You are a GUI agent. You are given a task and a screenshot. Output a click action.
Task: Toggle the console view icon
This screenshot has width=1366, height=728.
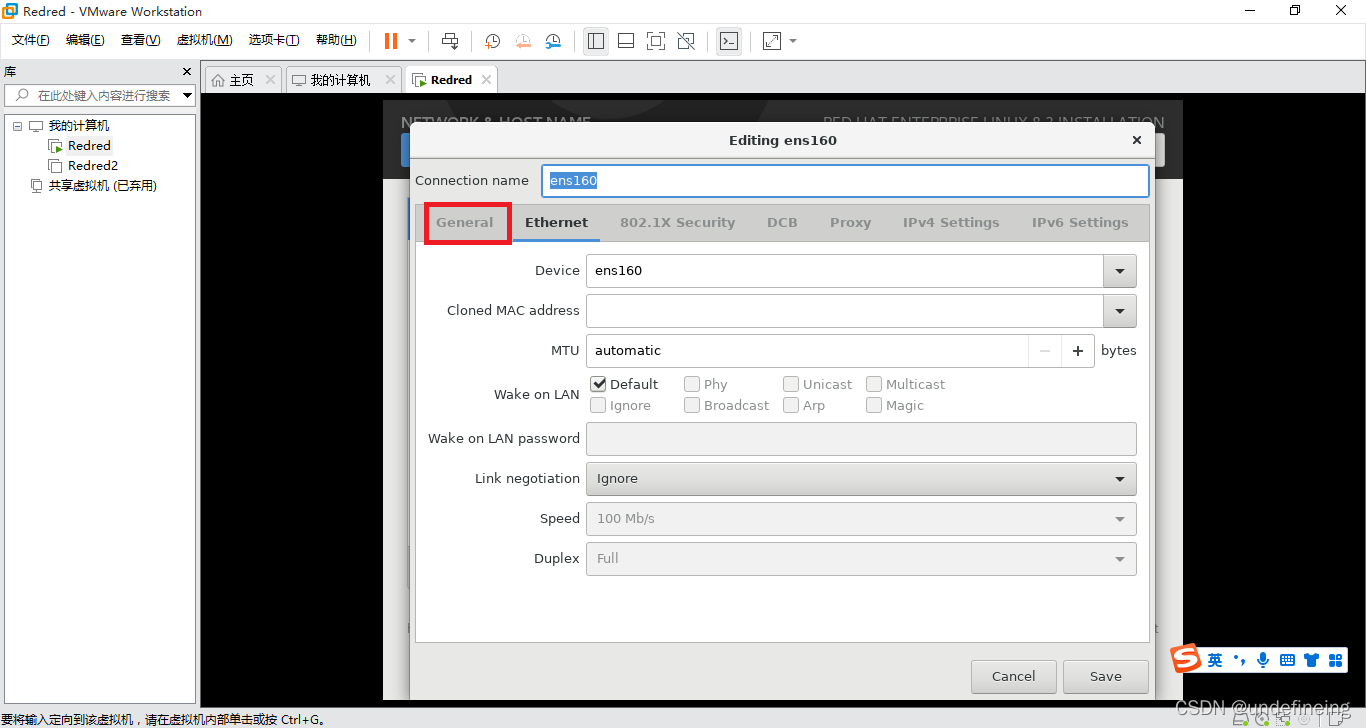tap(729, 41)
